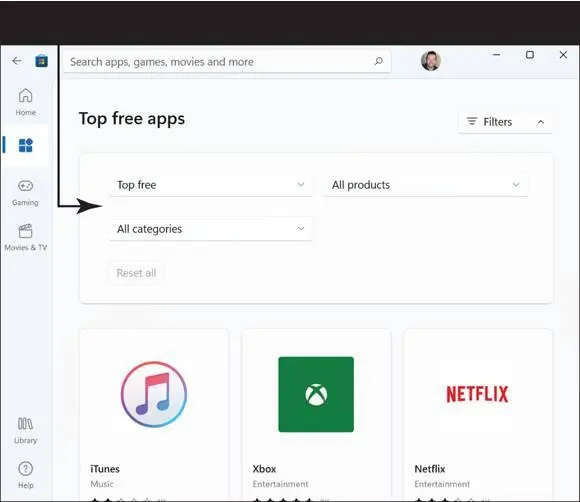Maximize the Store window

(530, 55)
